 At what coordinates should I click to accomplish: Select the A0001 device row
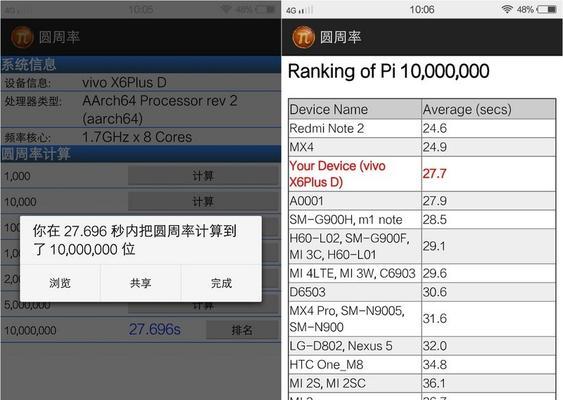[x=422, y=201]
